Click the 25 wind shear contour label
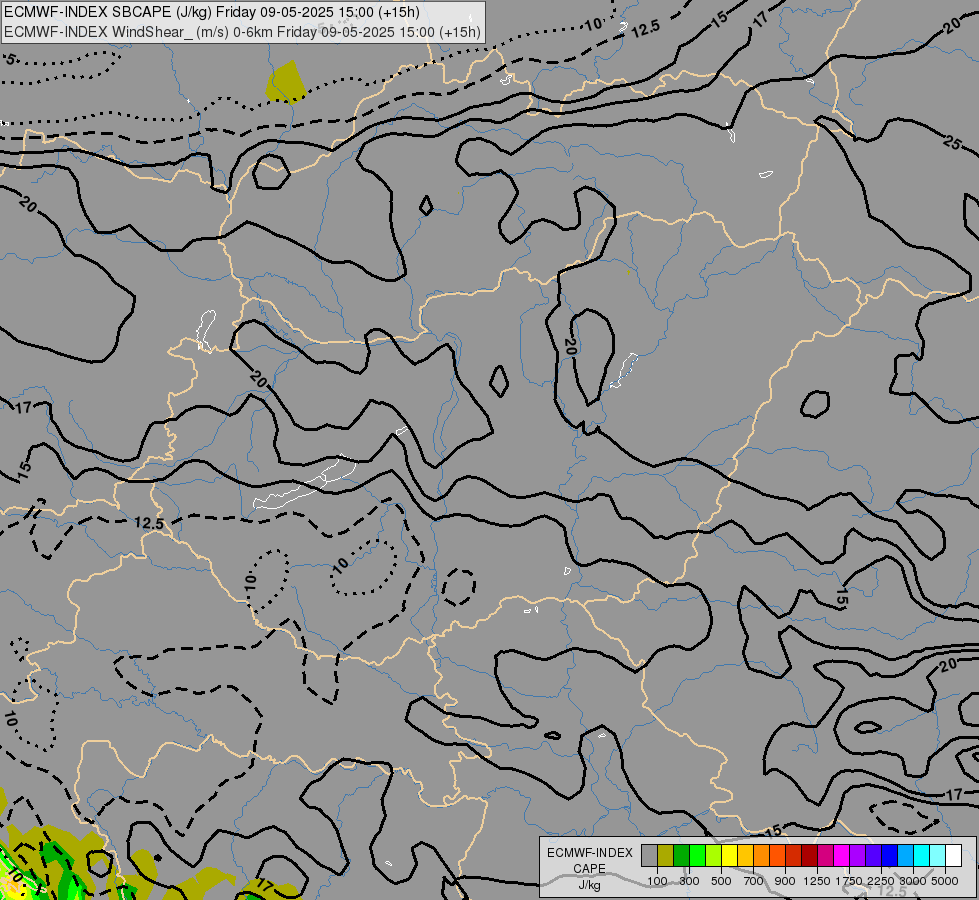979x900 pixels. [x=952, y=143]
